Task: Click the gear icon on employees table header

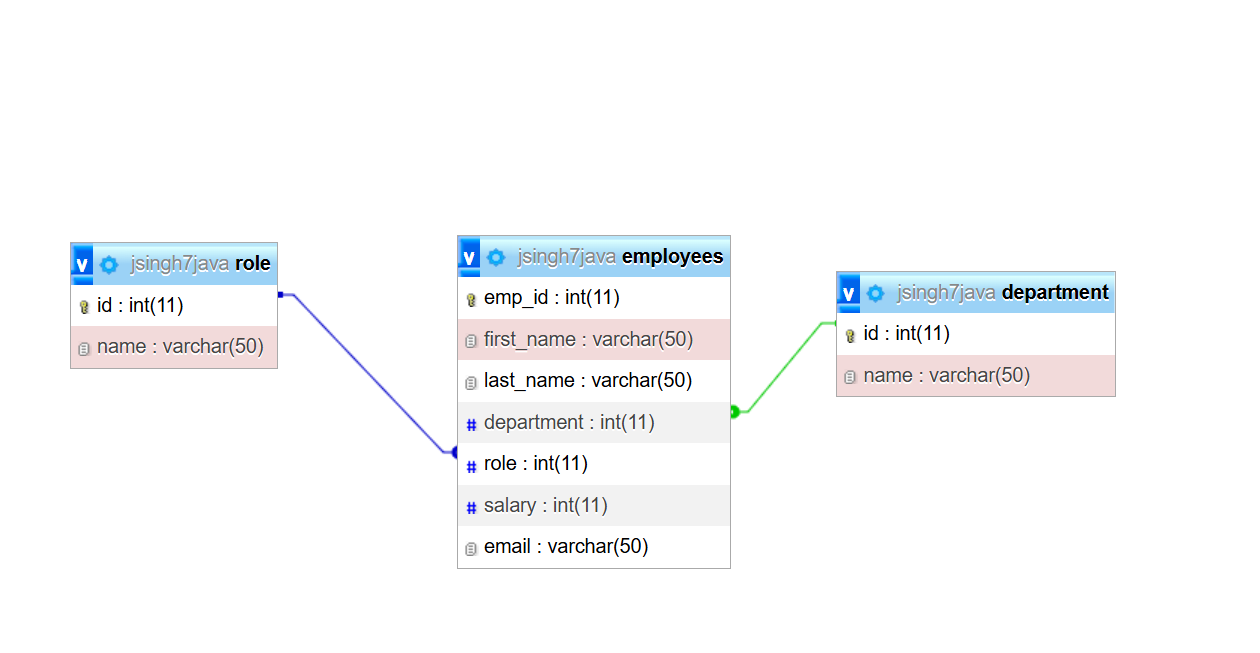Action: [x=496, y=256]
